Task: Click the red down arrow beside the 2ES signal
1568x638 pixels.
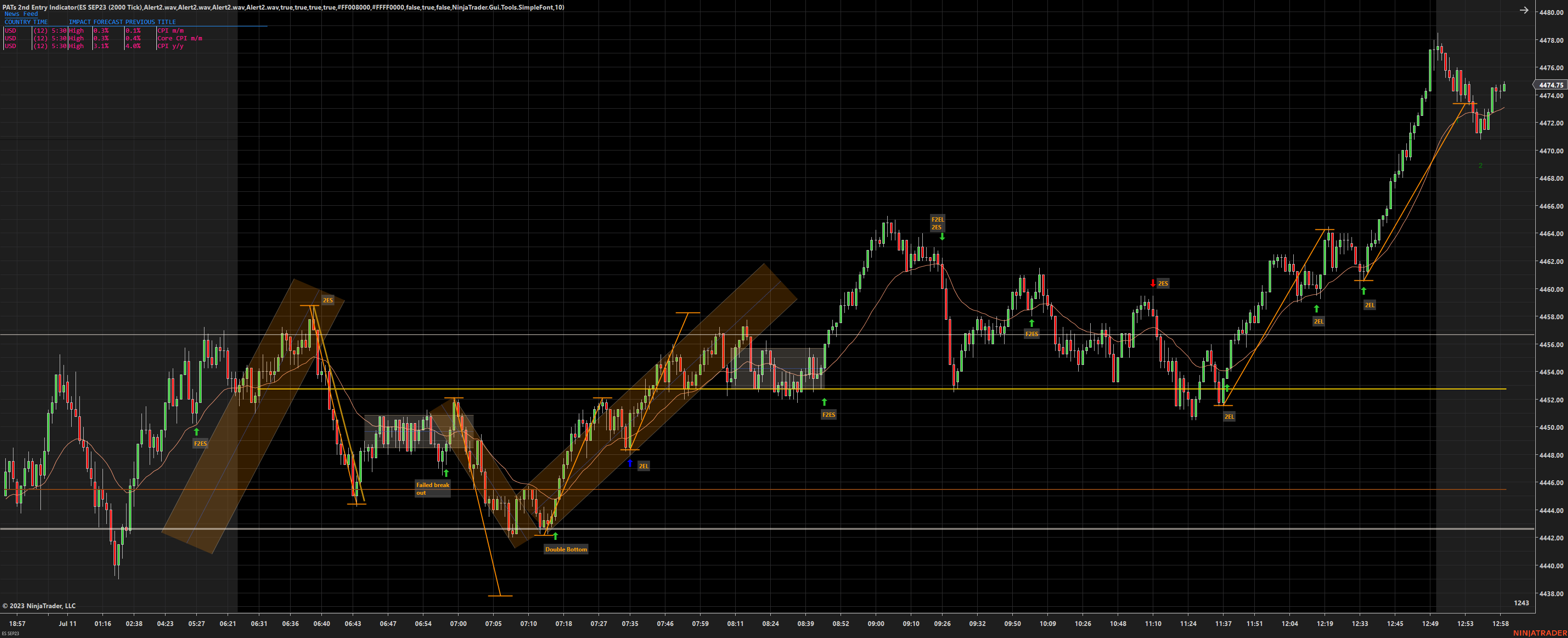Action: (x=1153, y=283)
